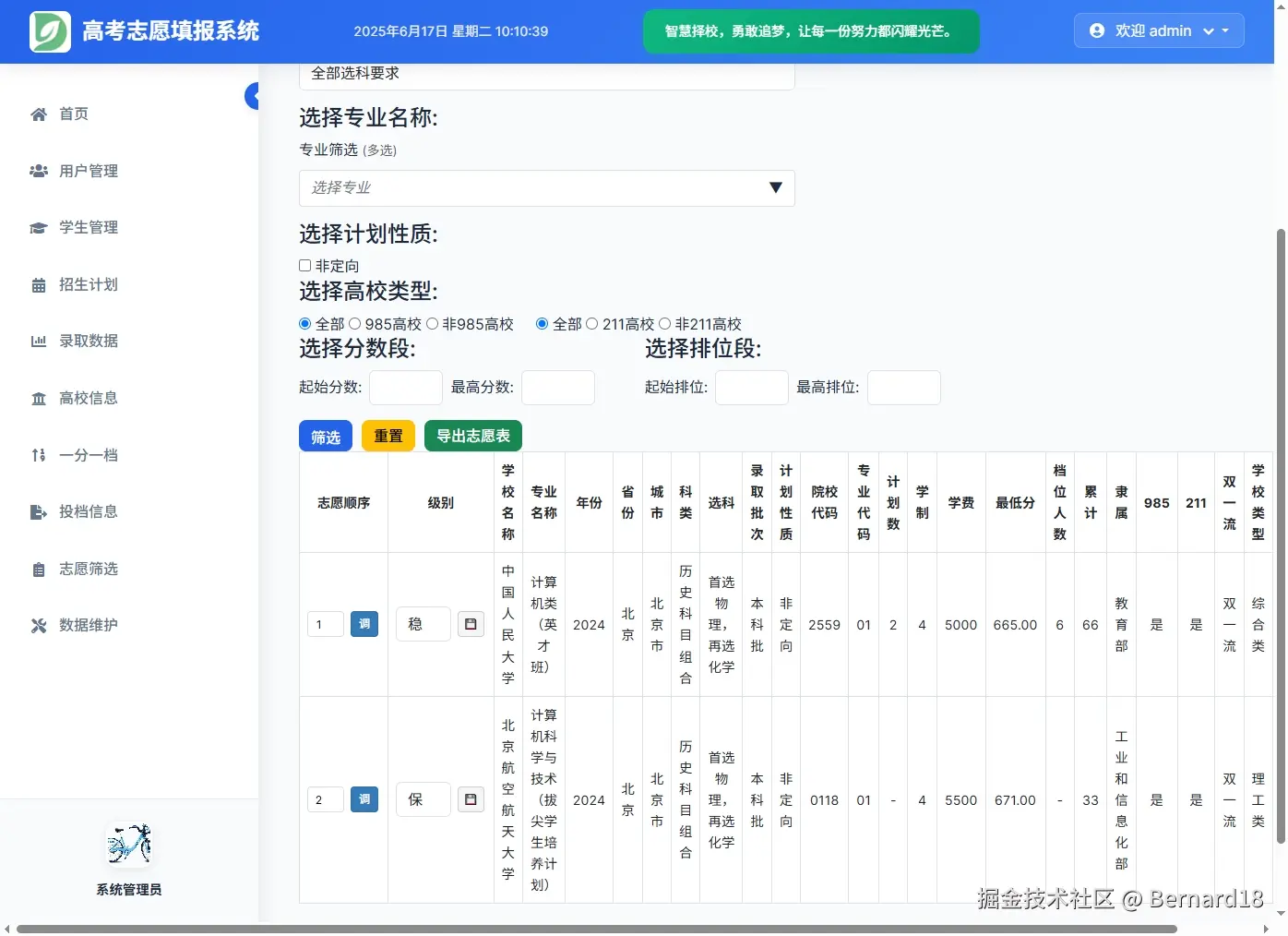Collapse the sidebar with the blue arrow
1288x936 pixels.
(x=252, y=96)
